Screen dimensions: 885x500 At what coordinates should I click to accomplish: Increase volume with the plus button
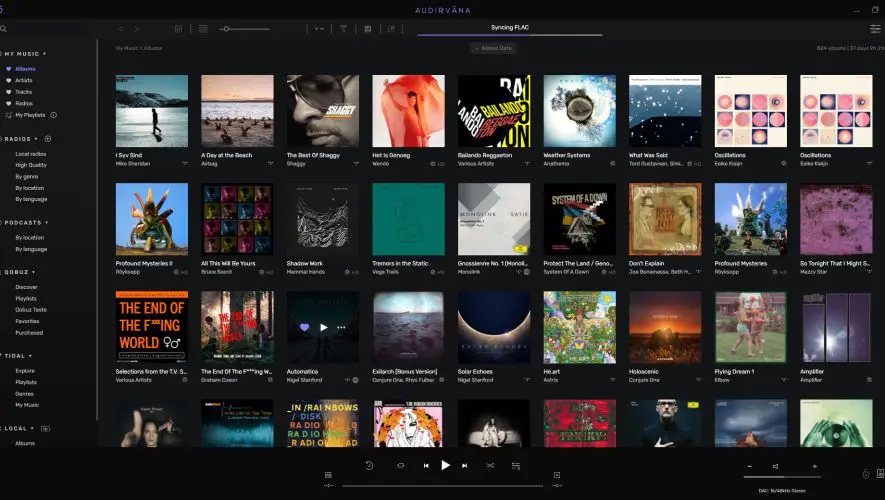pyautogui.click(x=814, y=467)
